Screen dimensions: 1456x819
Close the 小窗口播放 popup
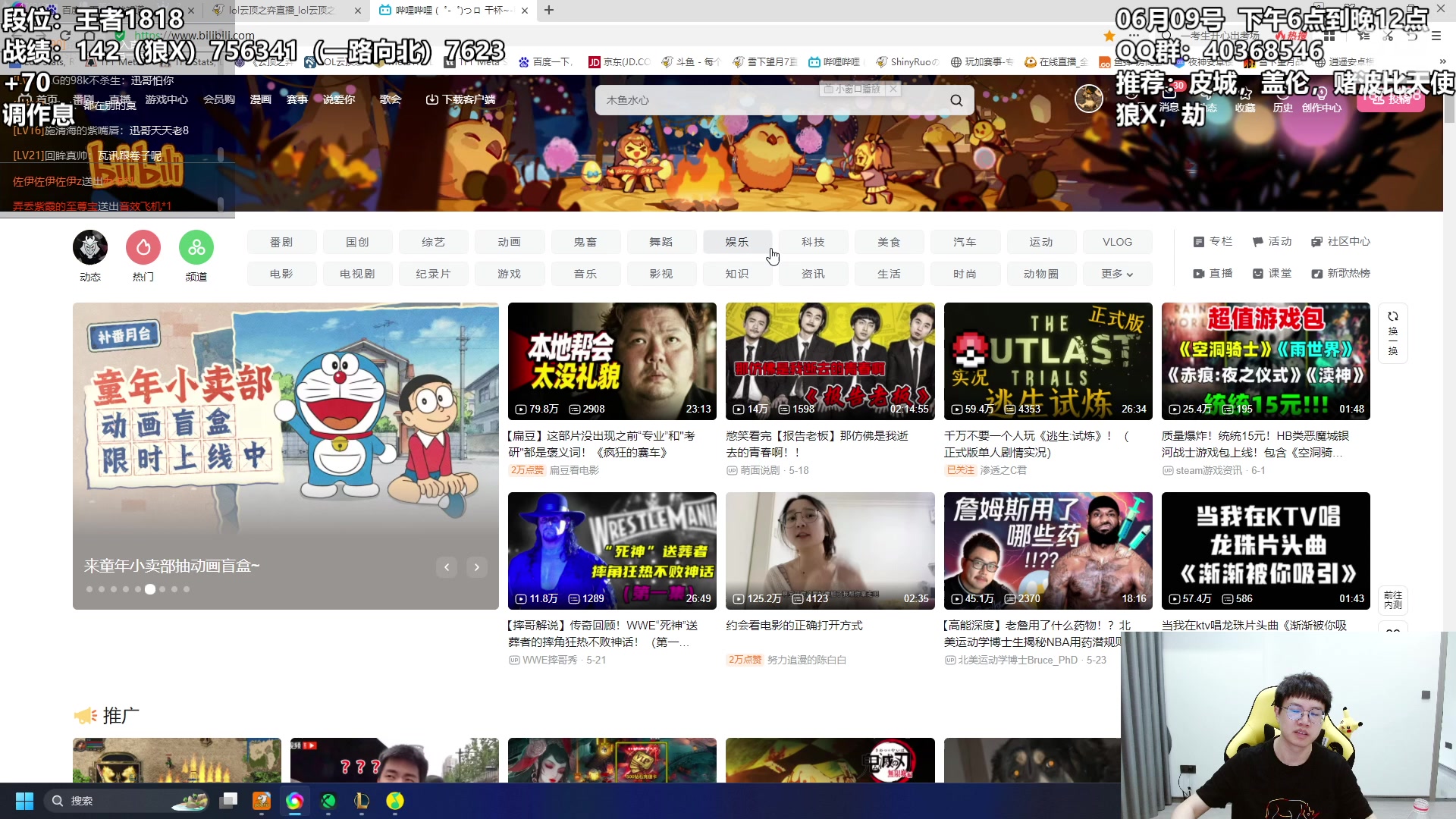(893, 89)
